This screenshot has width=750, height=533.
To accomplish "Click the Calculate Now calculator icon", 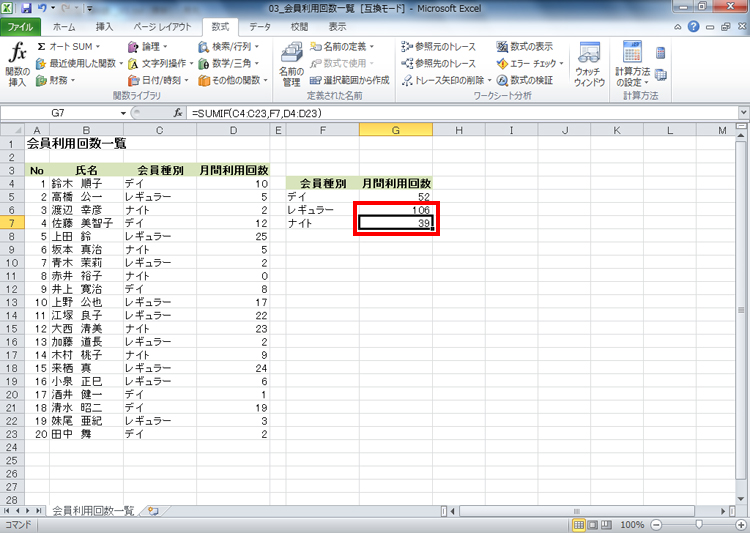I will coord(661,52).
